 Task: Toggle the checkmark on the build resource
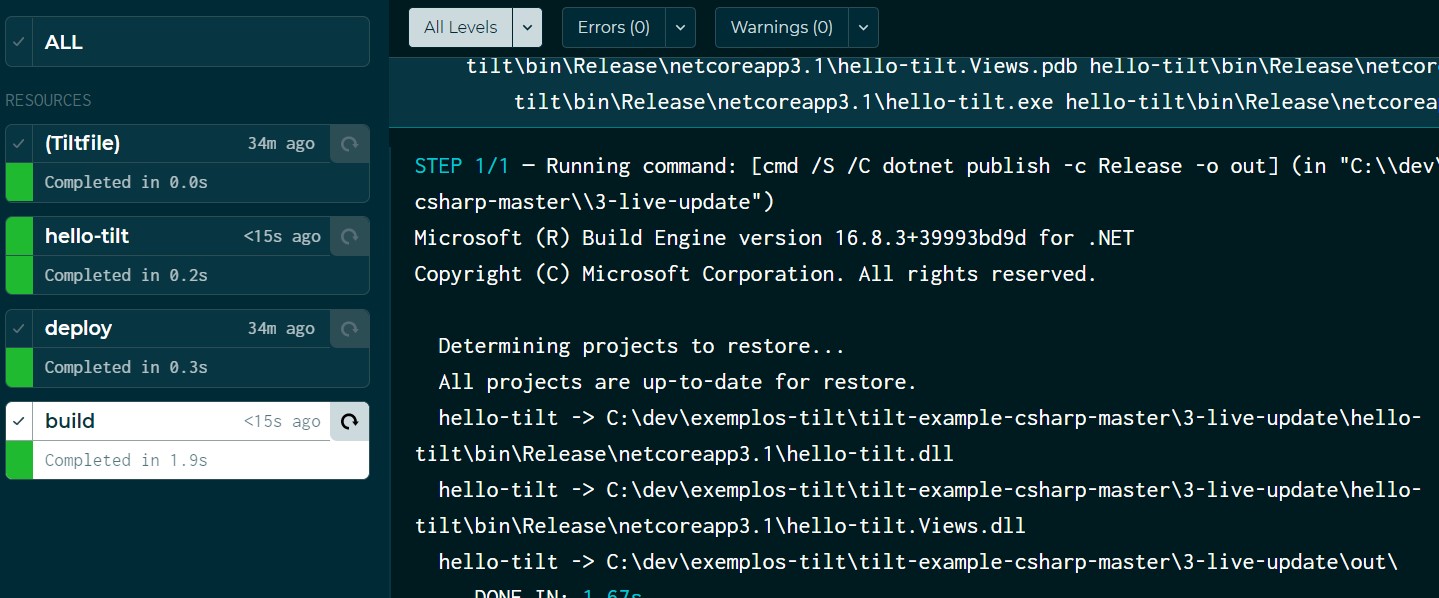click(19, 422)
